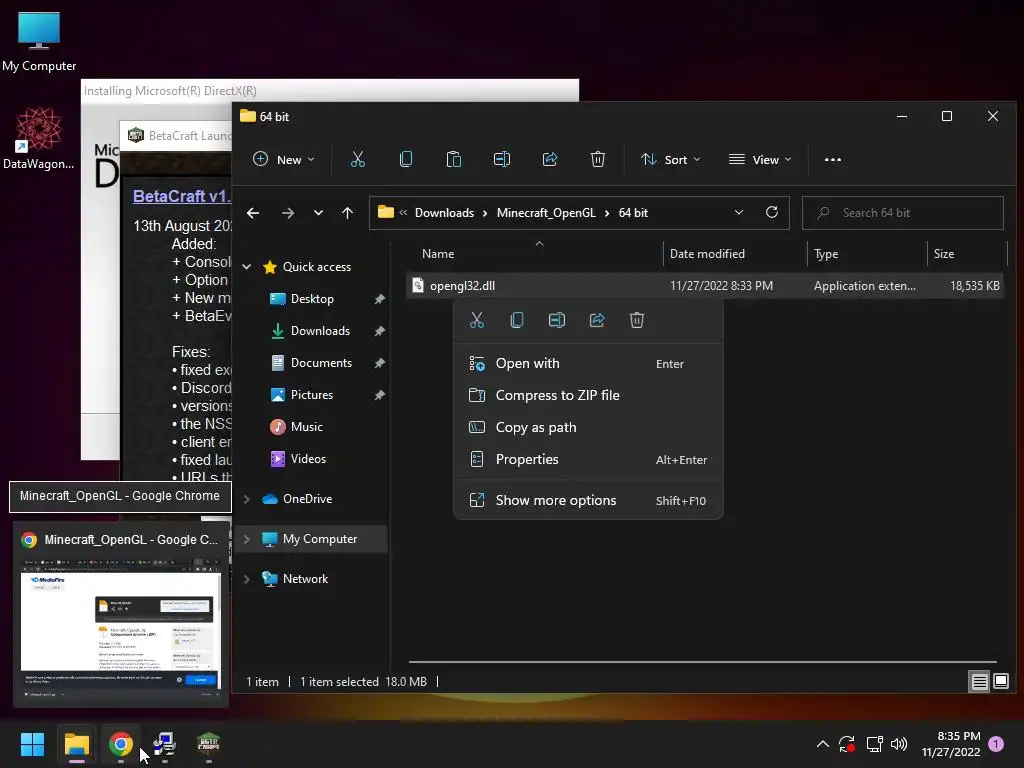Open the View dropdown menu
The height and width of the screenshot is (768, 1024).
(760, 159)
